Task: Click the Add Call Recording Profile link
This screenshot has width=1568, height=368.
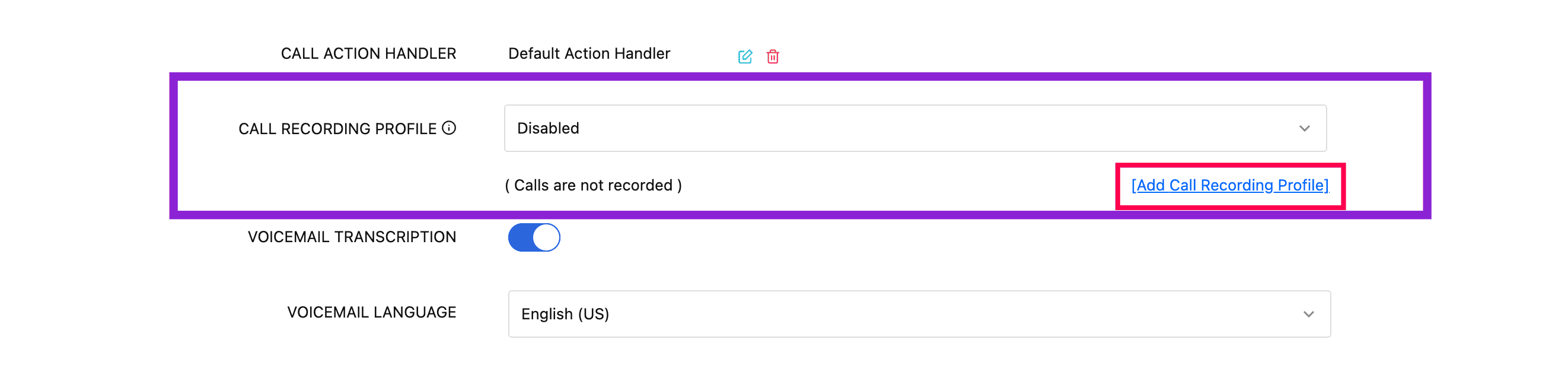Action: (1229, 185)
